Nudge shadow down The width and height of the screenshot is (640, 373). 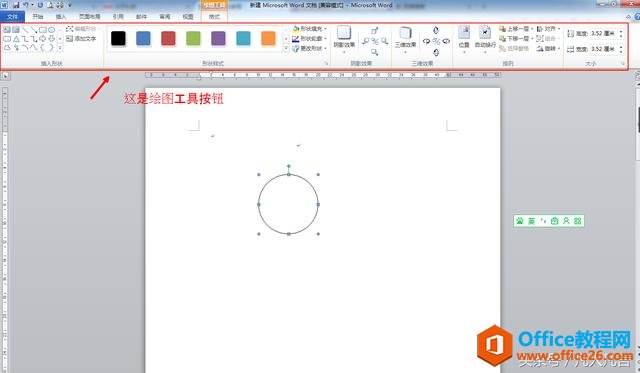click(x=374, y=52)
